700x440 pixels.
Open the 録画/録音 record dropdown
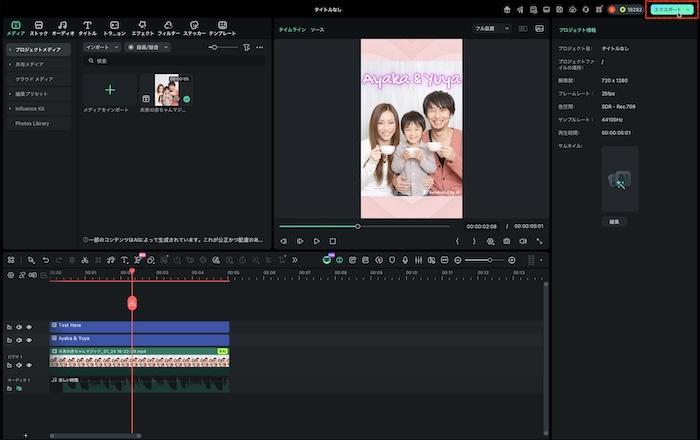coord(147,47)
